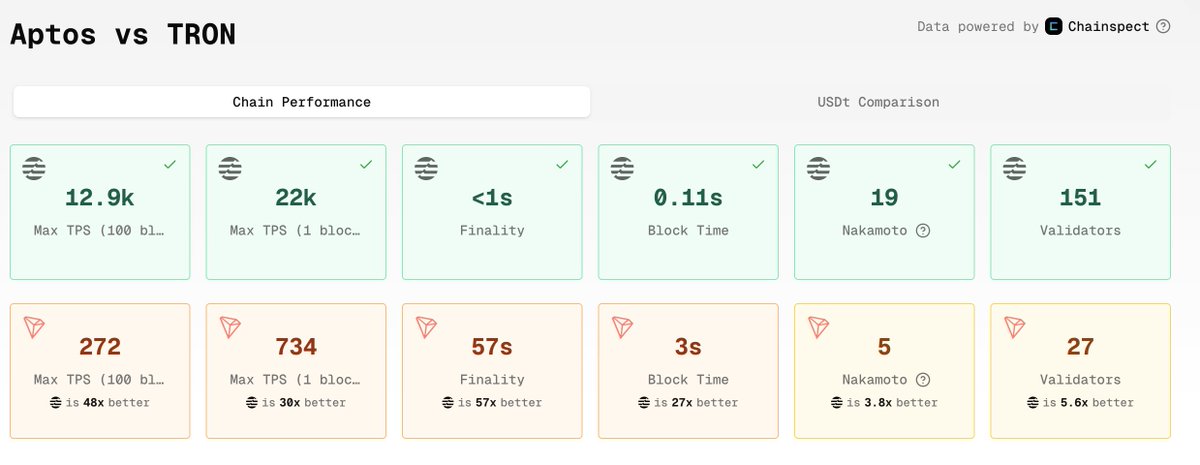The width and height of the screenshot is (1200, 465).
Task: Click the TRON logo in the 272 card
Action: coord(35,327)
